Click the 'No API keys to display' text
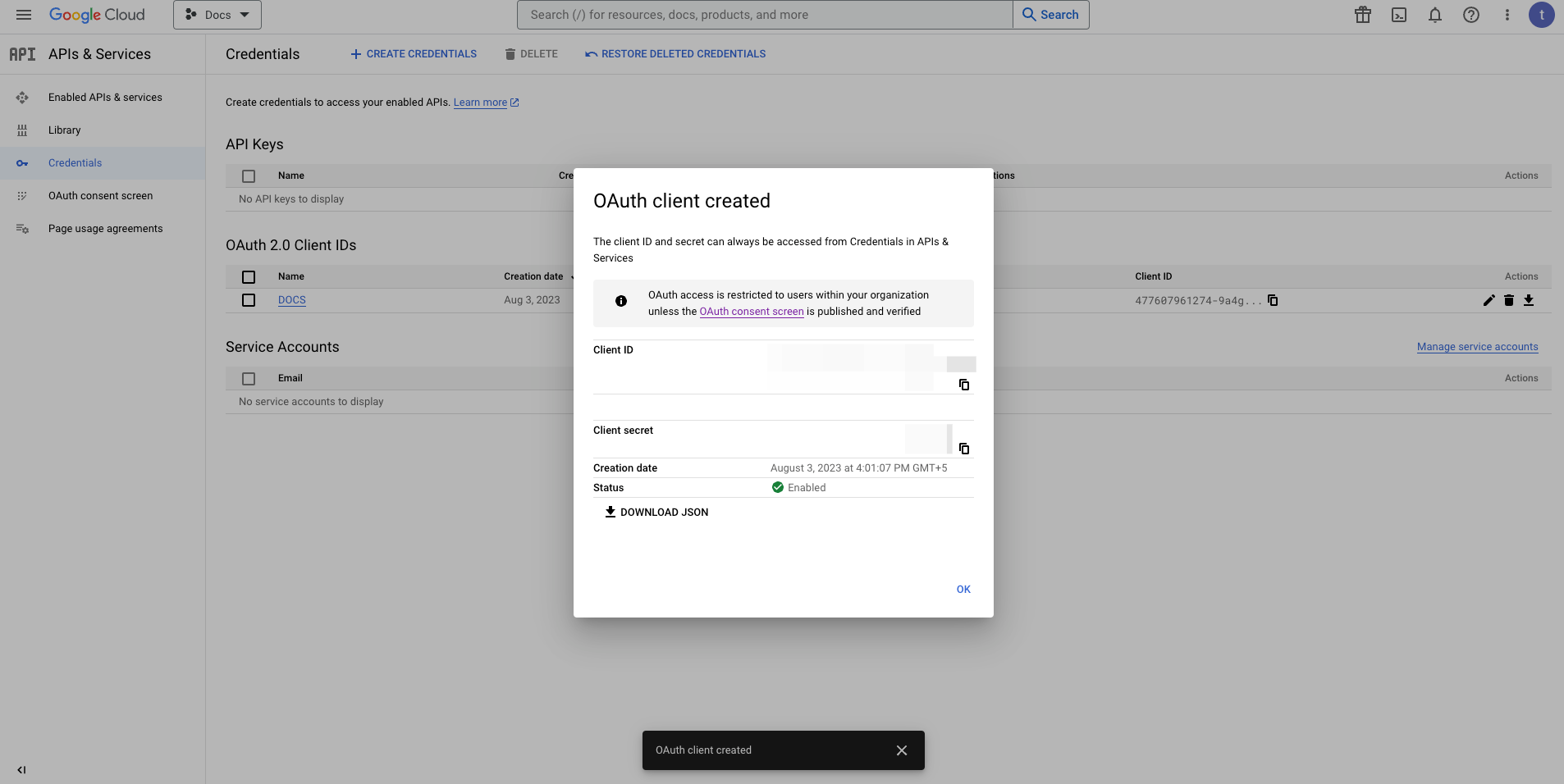 coord(291,199)
